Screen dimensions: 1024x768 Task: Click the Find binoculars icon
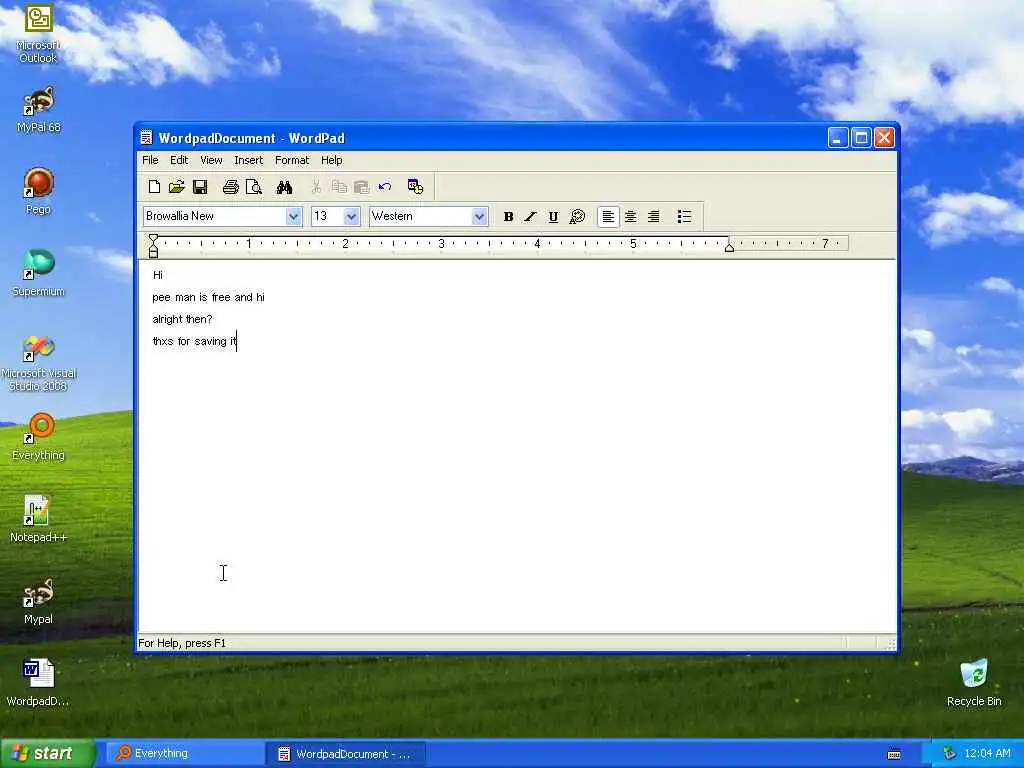[x=284, y=187]
